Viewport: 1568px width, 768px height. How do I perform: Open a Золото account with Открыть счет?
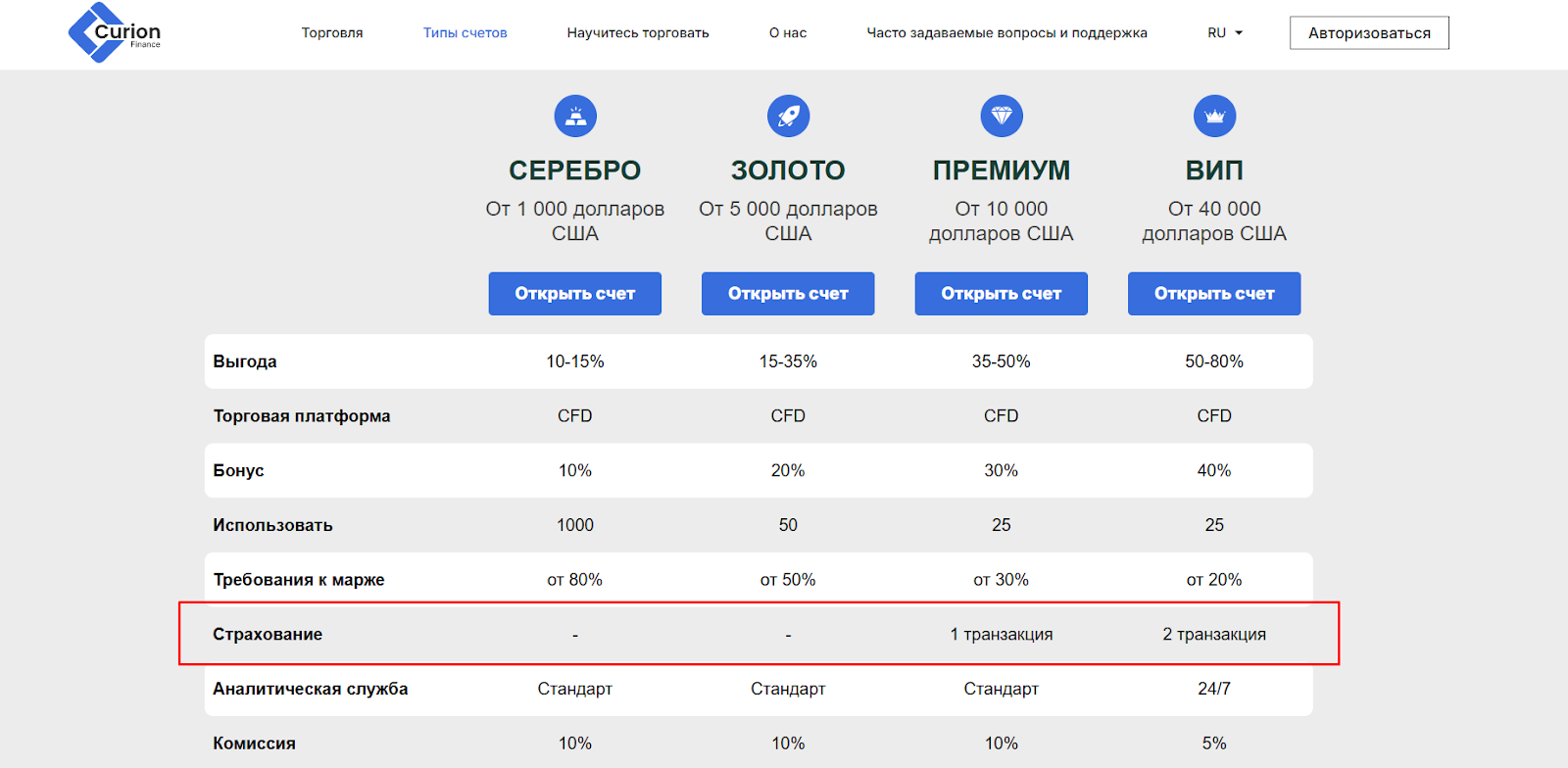pyautogui.click(x=788, y=294)
